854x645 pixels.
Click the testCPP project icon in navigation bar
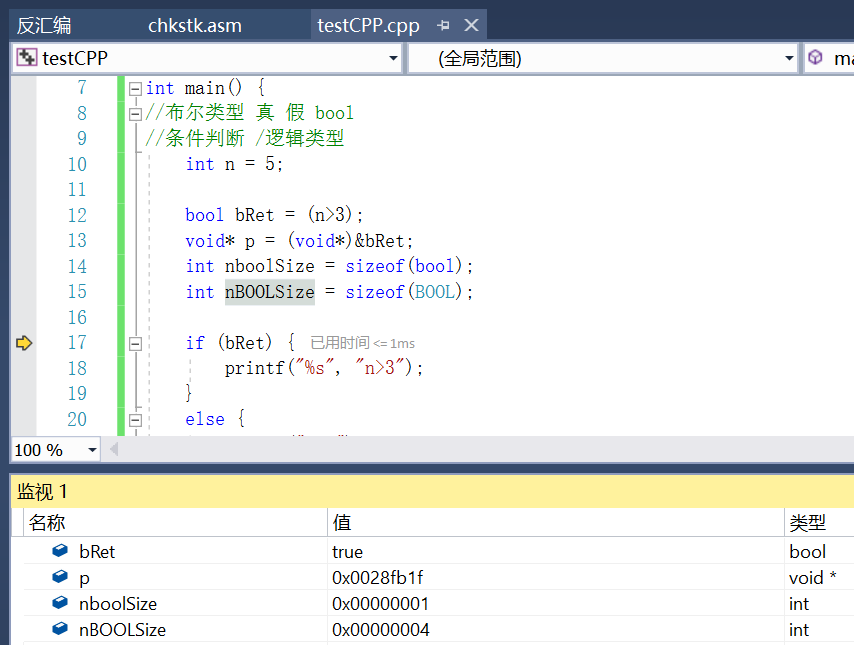(24, 57)
